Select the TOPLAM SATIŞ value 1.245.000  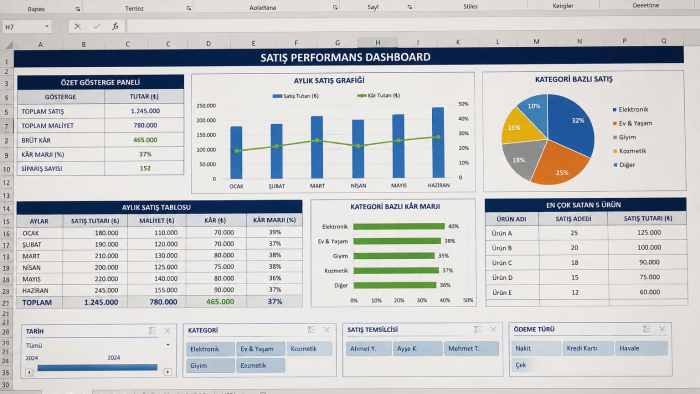coord(145,111)
